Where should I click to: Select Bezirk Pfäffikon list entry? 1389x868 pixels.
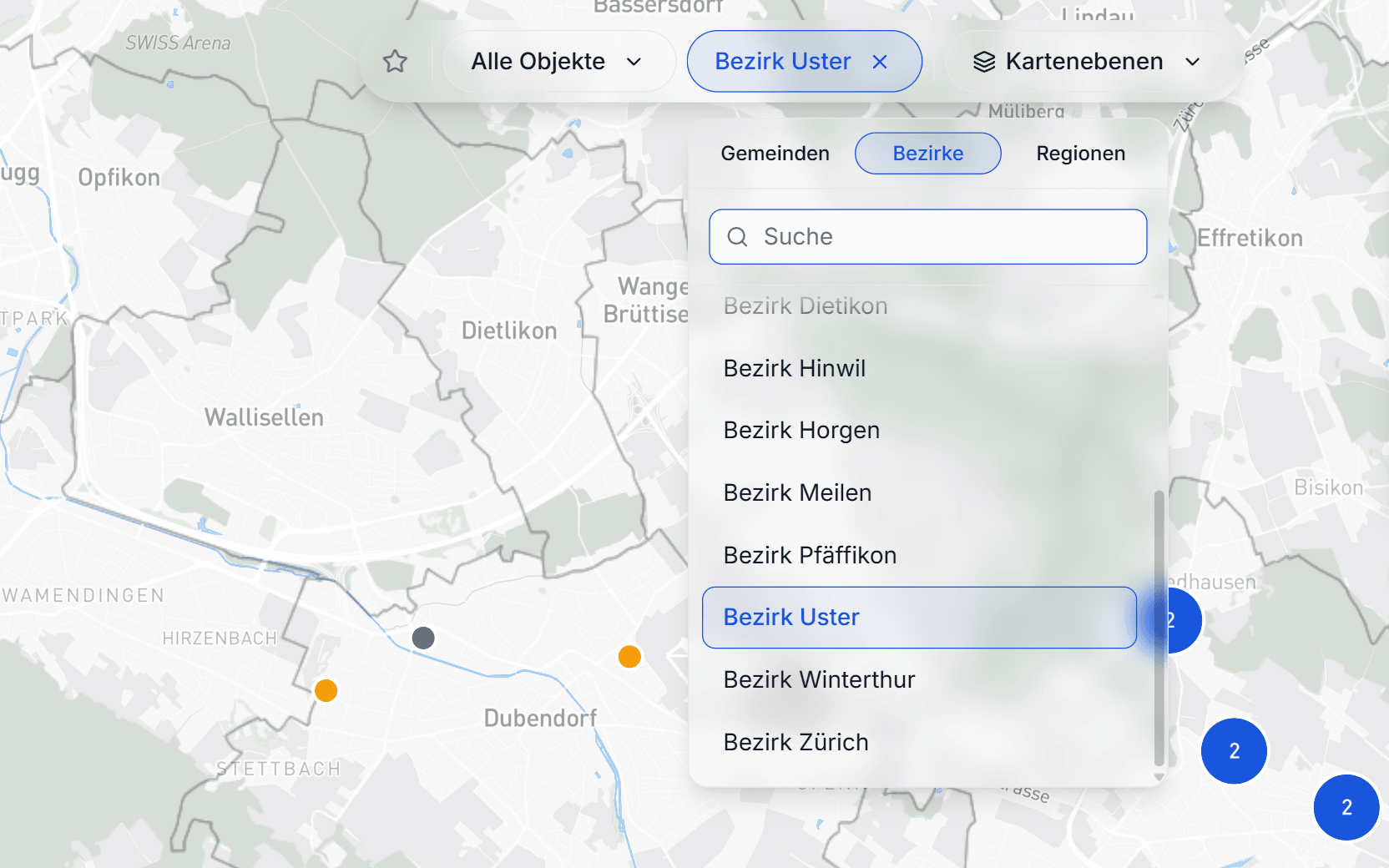tap(920, 555)
